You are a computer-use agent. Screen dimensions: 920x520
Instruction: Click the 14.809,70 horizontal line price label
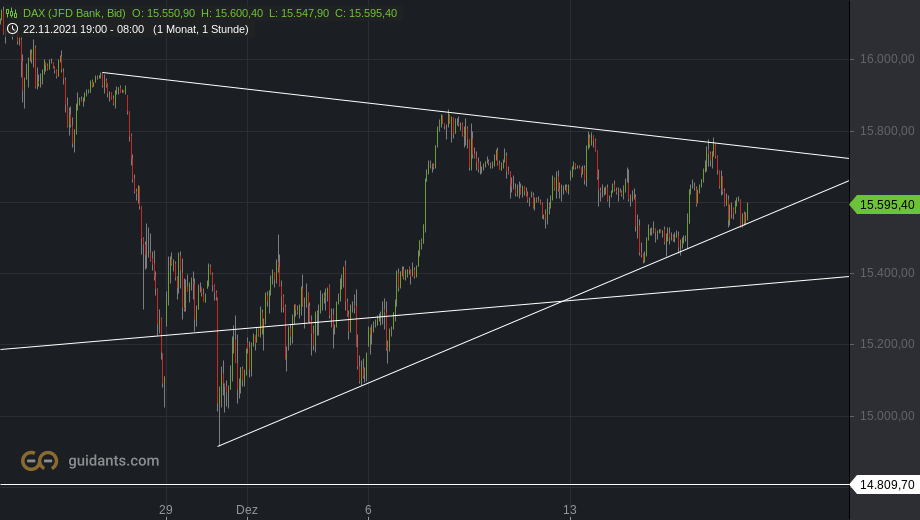pyautogui.click(x=884, y=485)
